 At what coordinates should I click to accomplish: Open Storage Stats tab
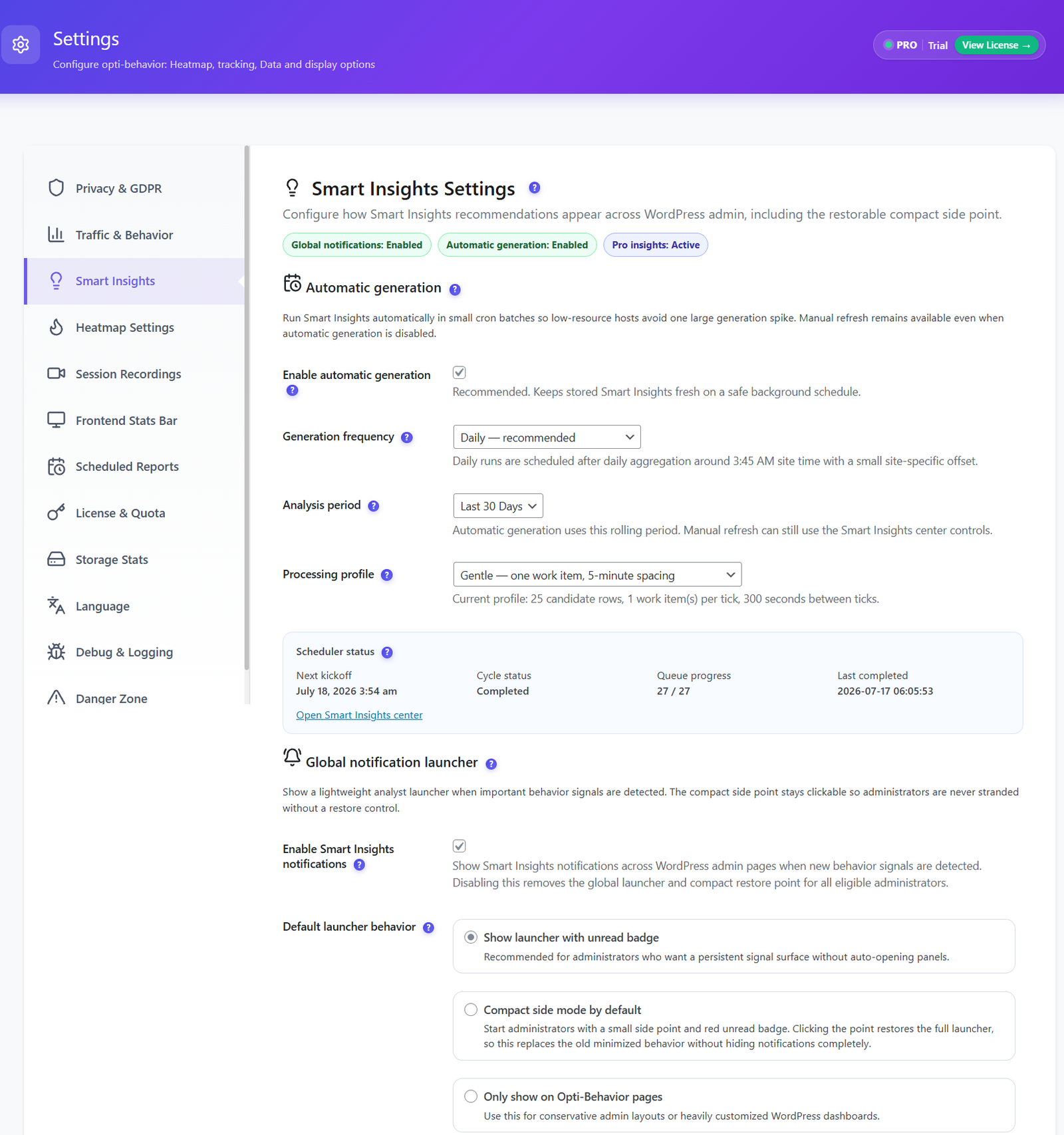pos(134,559)
